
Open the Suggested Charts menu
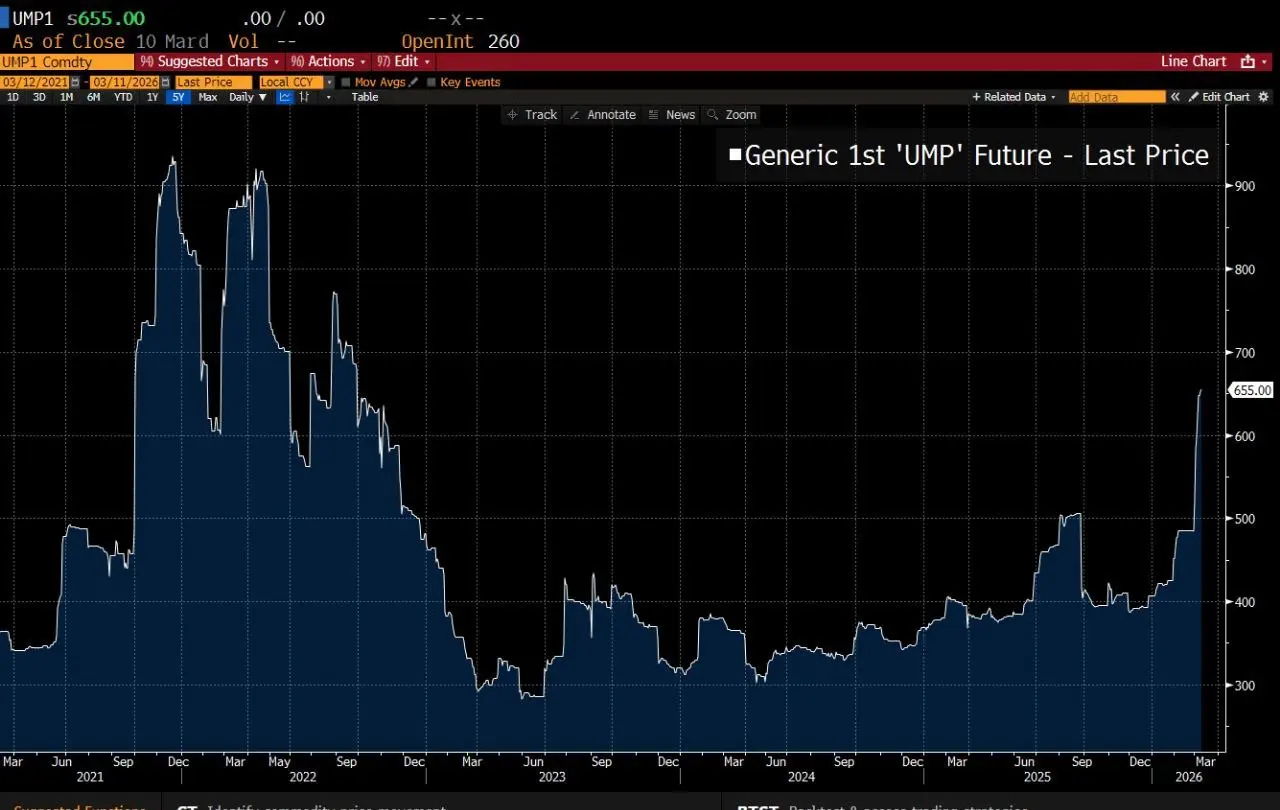tap(209, 61)
